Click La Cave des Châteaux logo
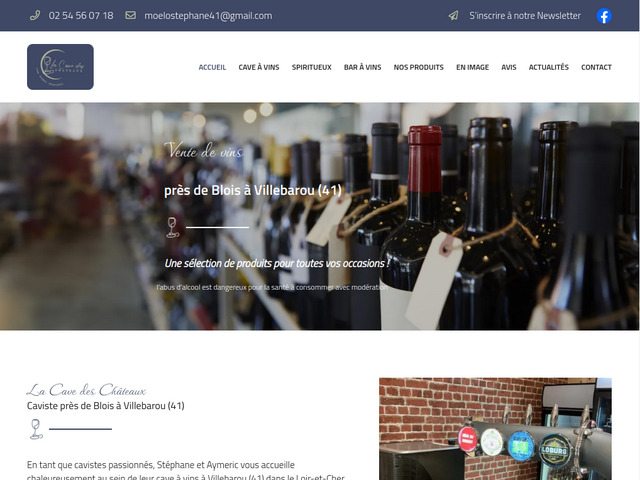Viewport: 640px width, 480px height. click(60, 67)
